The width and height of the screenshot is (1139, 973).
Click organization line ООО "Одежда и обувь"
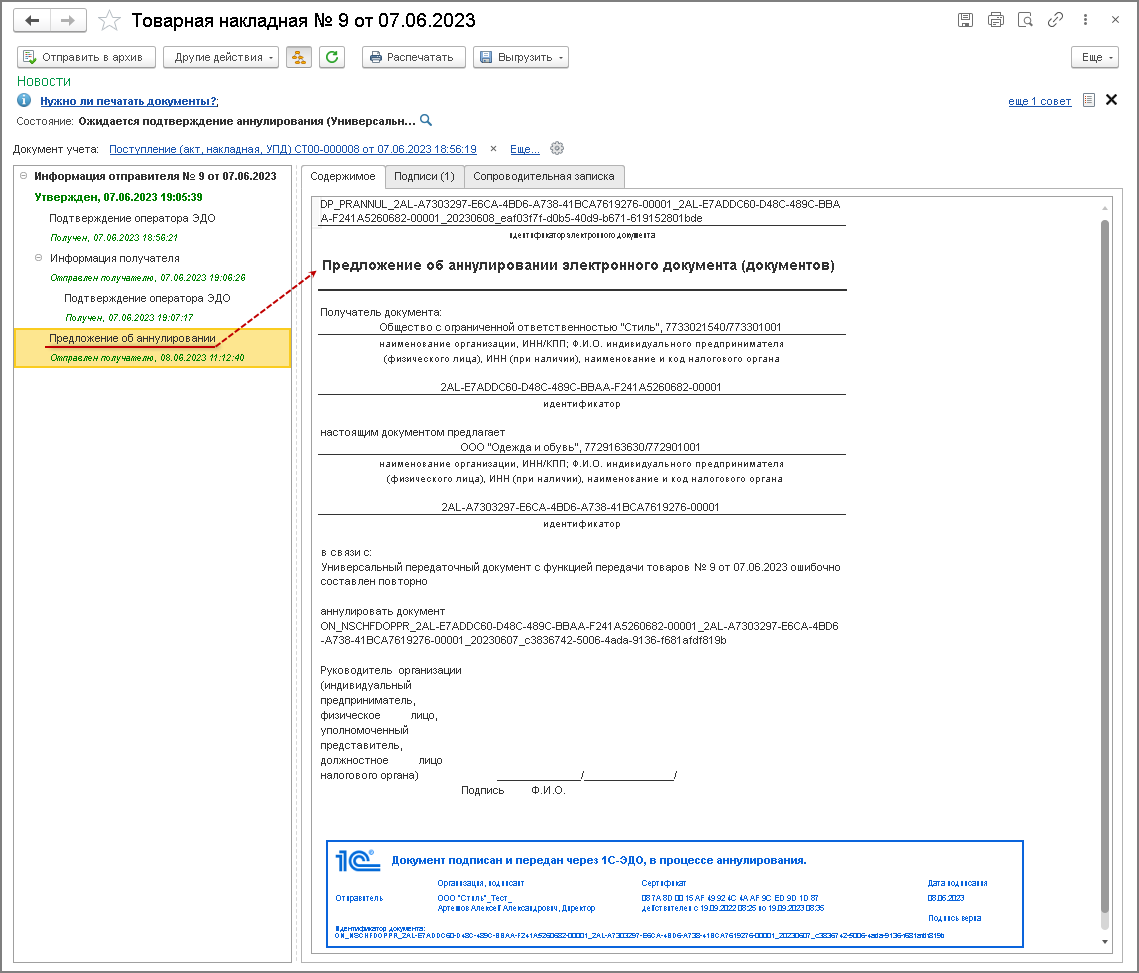pyautogui.click(x=580, y=447)
